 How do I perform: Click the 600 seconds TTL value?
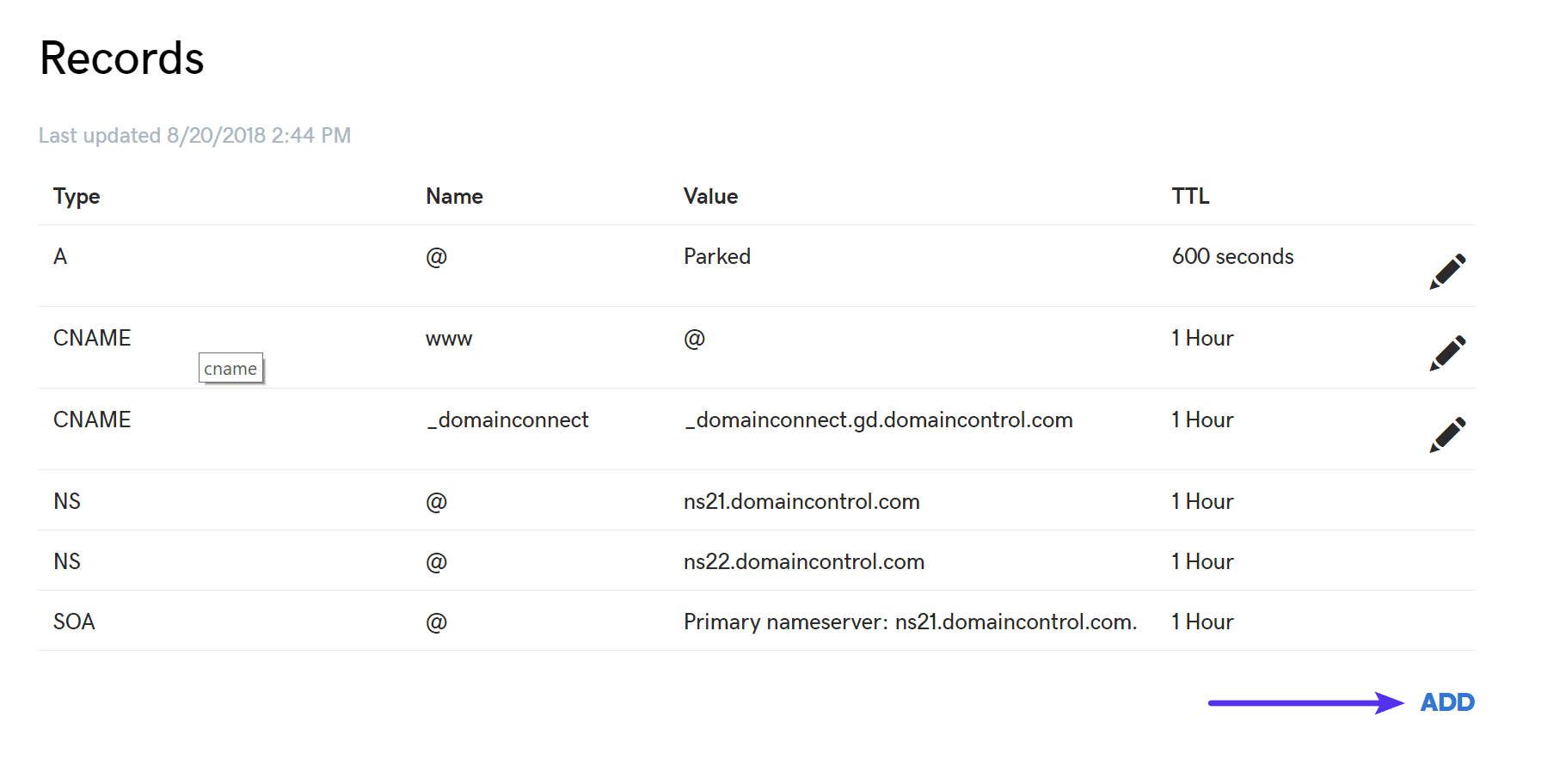pos(1232,256)
